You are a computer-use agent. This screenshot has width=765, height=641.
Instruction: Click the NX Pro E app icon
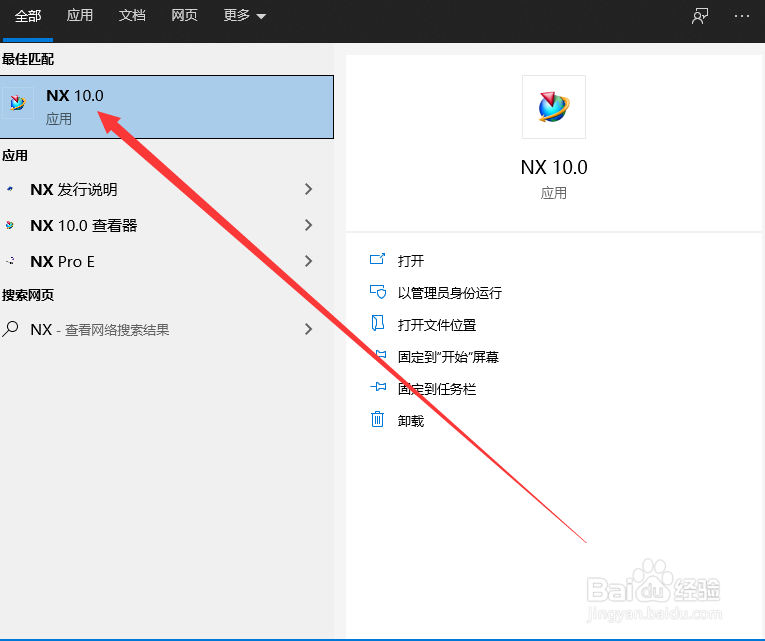coord(10,261)
